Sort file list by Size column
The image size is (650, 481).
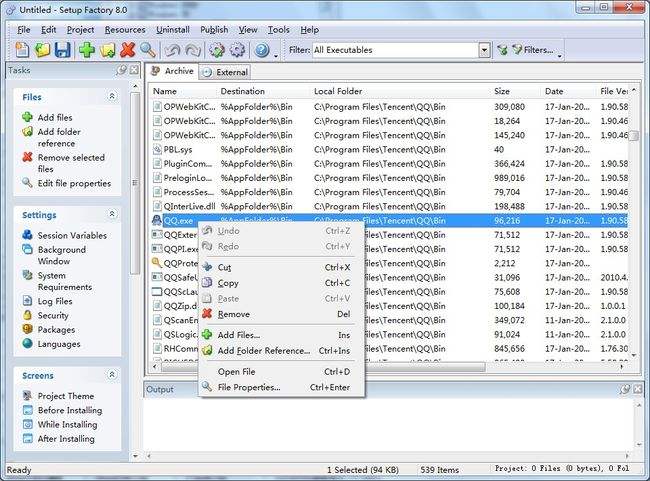(515, 91)
